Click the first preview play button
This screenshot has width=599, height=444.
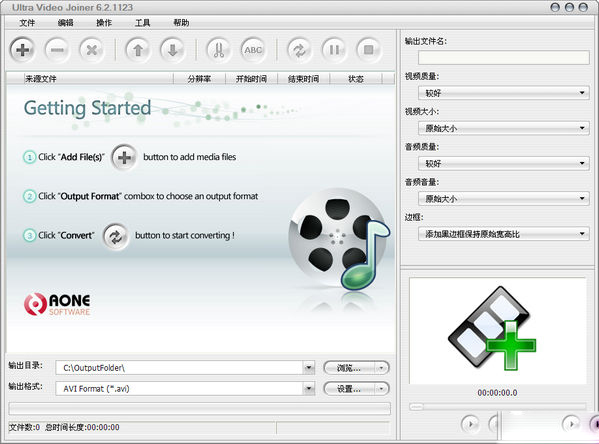pyautogui.click(x=470, y=424)
